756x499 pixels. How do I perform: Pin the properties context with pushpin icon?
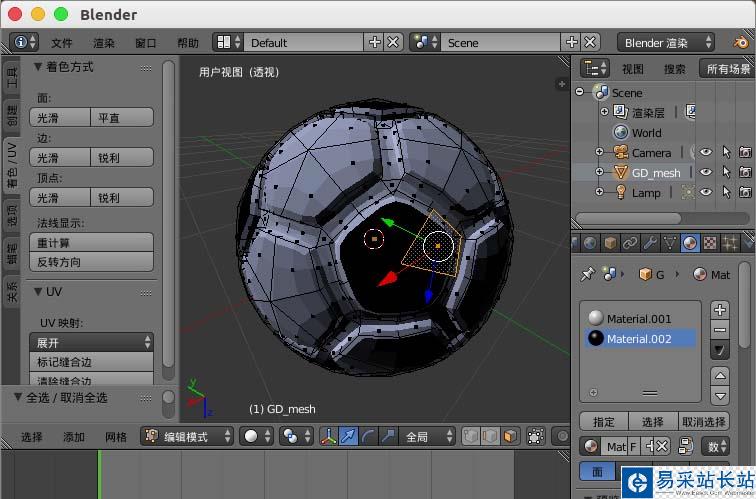click(x=588, y=275)
